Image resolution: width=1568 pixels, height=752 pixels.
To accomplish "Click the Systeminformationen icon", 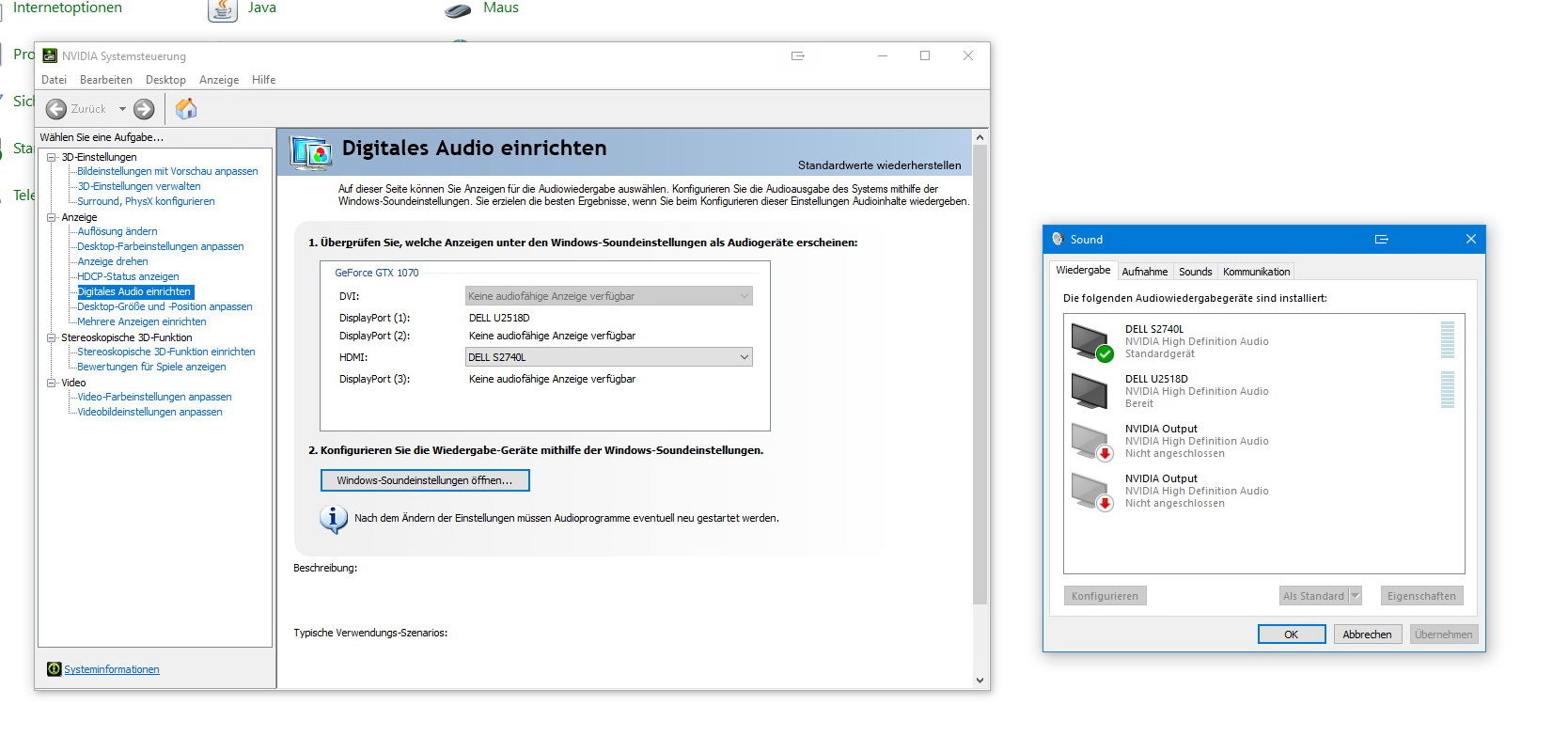I will 54,669.
